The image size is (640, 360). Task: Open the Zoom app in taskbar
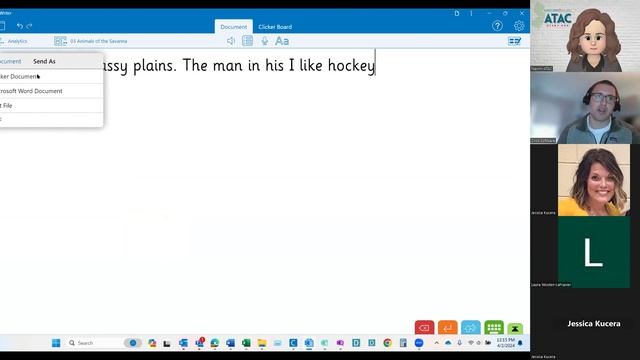coord(419,343)
